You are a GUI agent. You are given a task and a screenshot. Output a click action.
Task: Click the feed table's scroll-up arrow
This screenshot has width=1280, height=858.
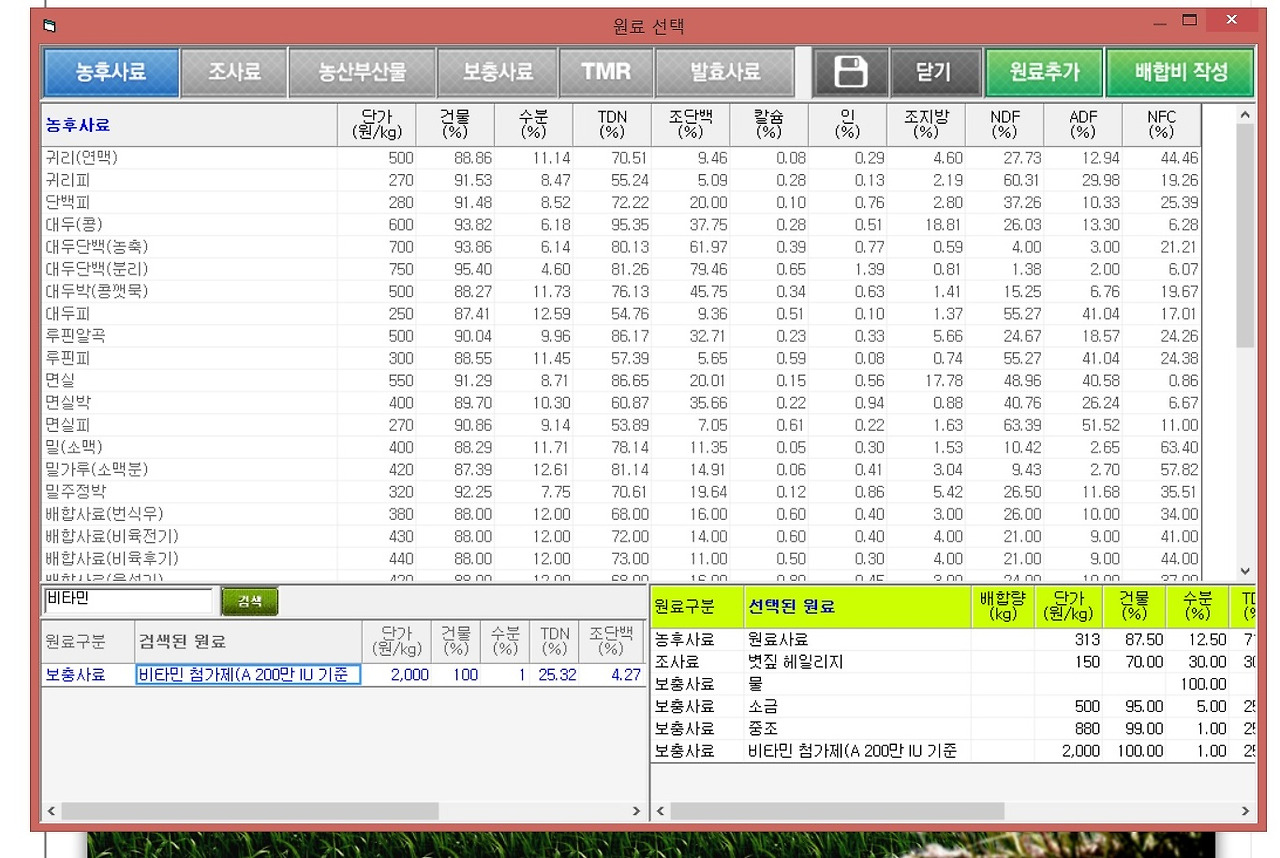click(1245, 114)
